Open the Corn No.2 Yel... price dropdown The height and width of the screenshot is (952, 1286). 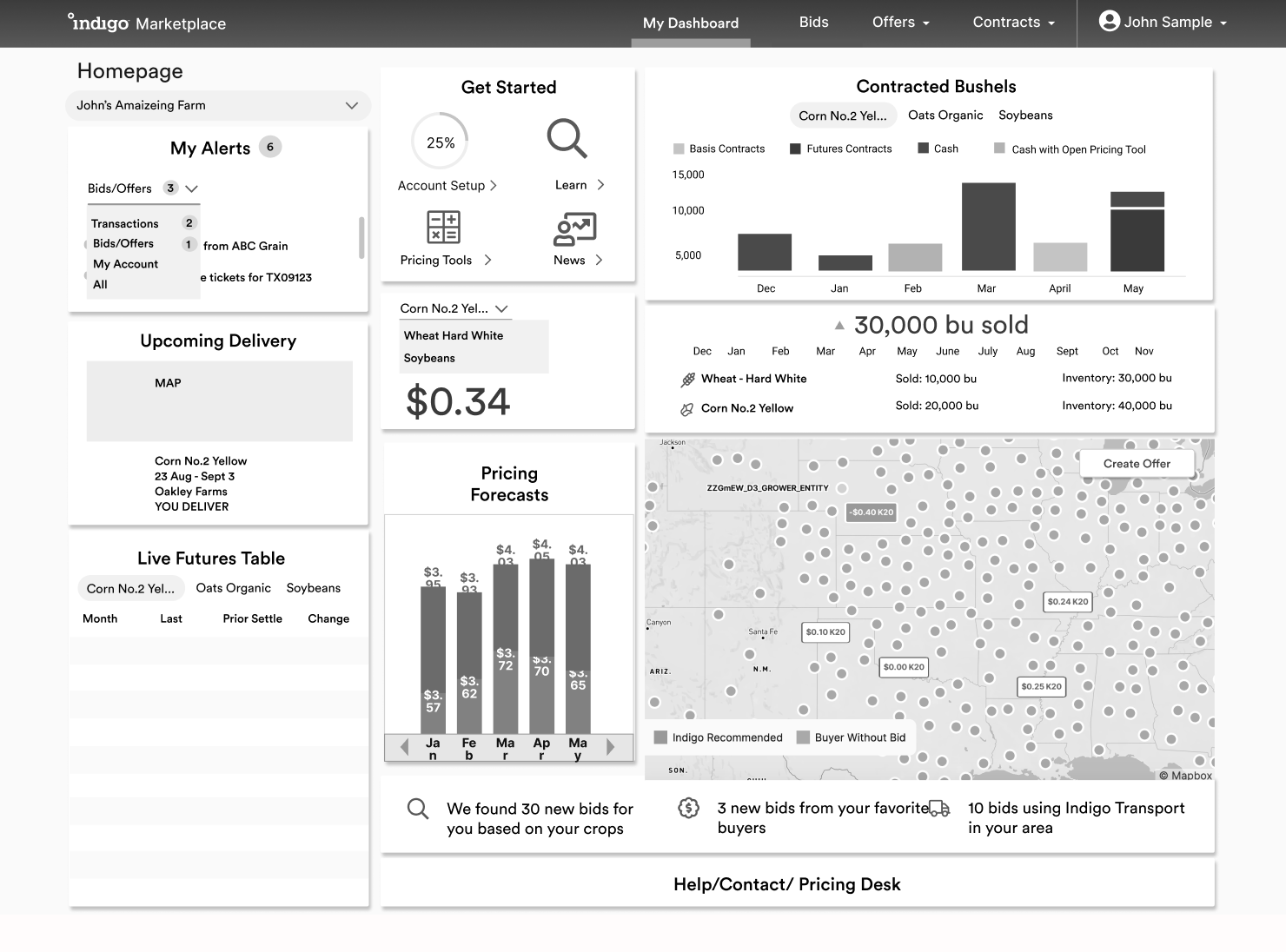click(x=501, y=308)
